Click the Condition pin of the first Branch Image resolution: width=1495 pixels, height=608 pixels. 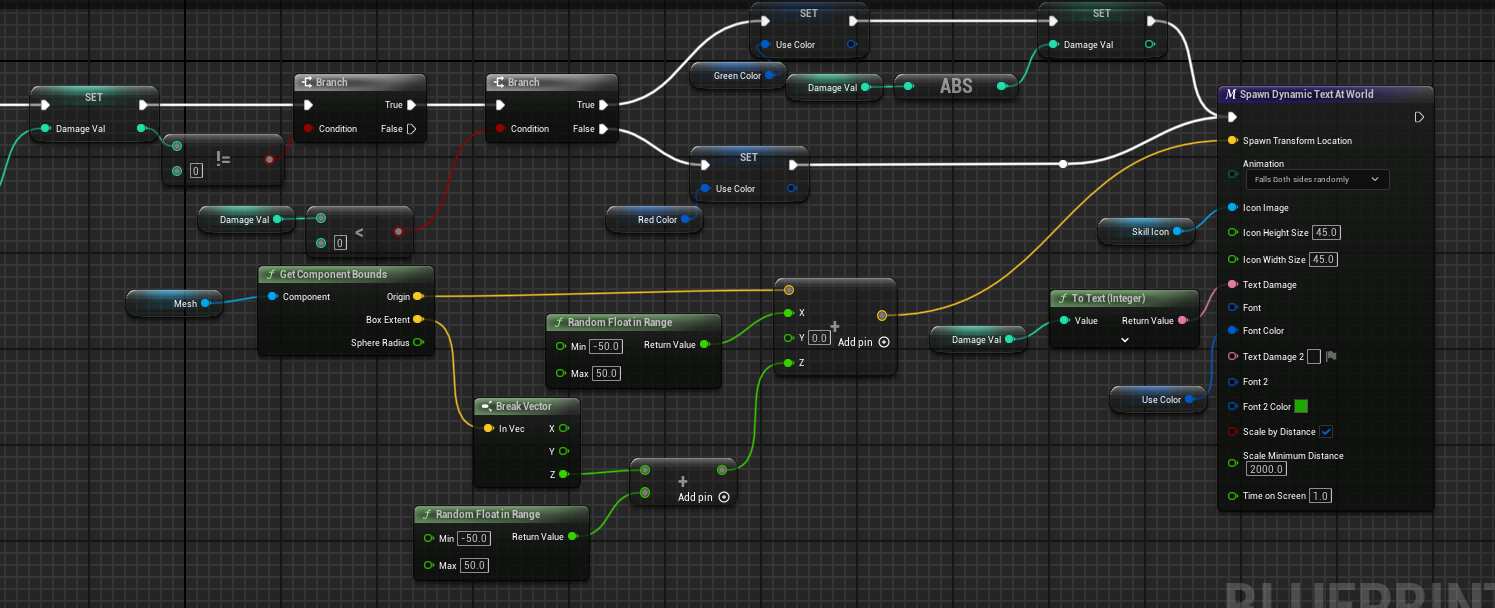(309, 129)
